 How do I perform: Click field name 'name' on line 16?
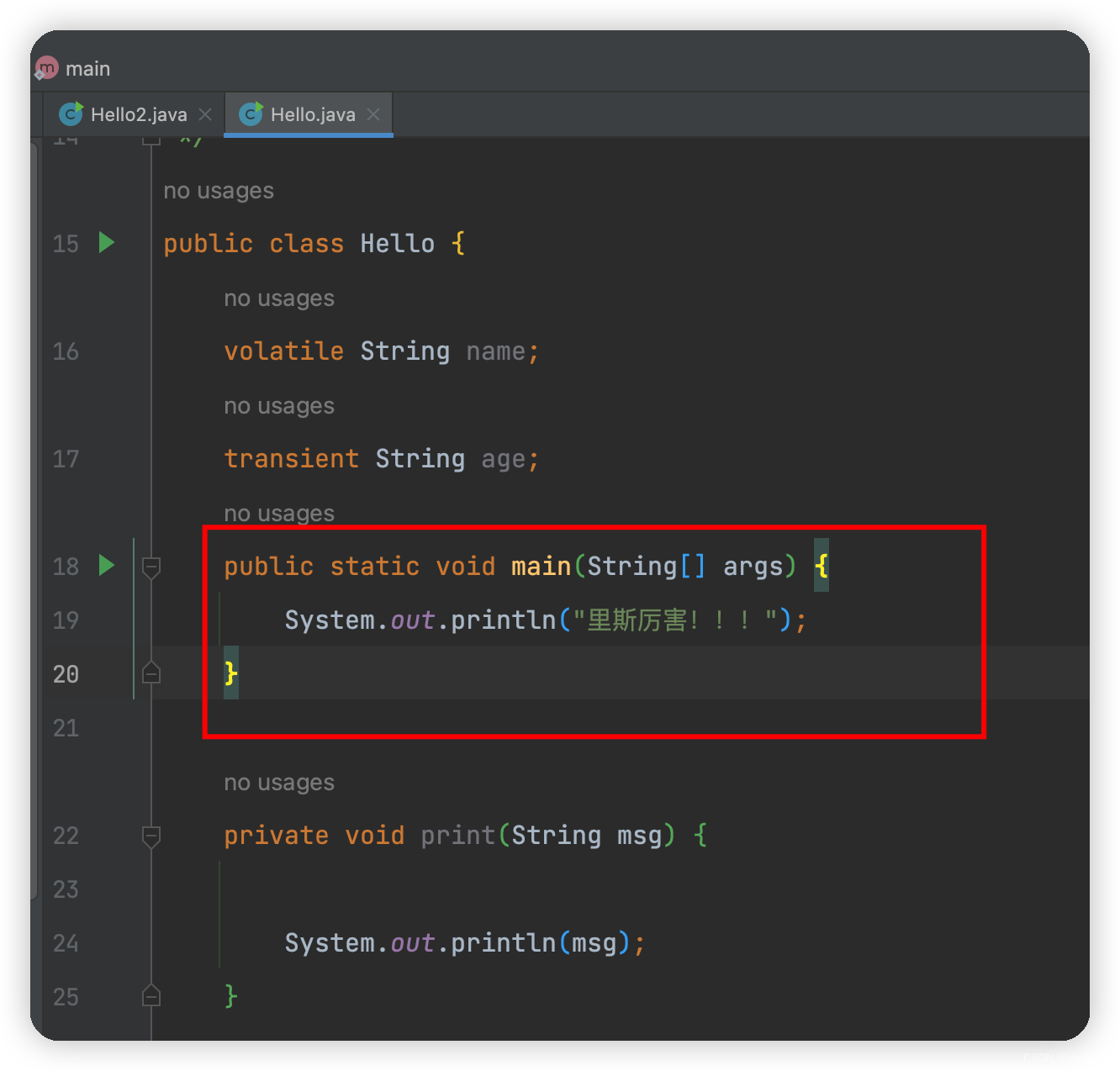tap(496, 351)
